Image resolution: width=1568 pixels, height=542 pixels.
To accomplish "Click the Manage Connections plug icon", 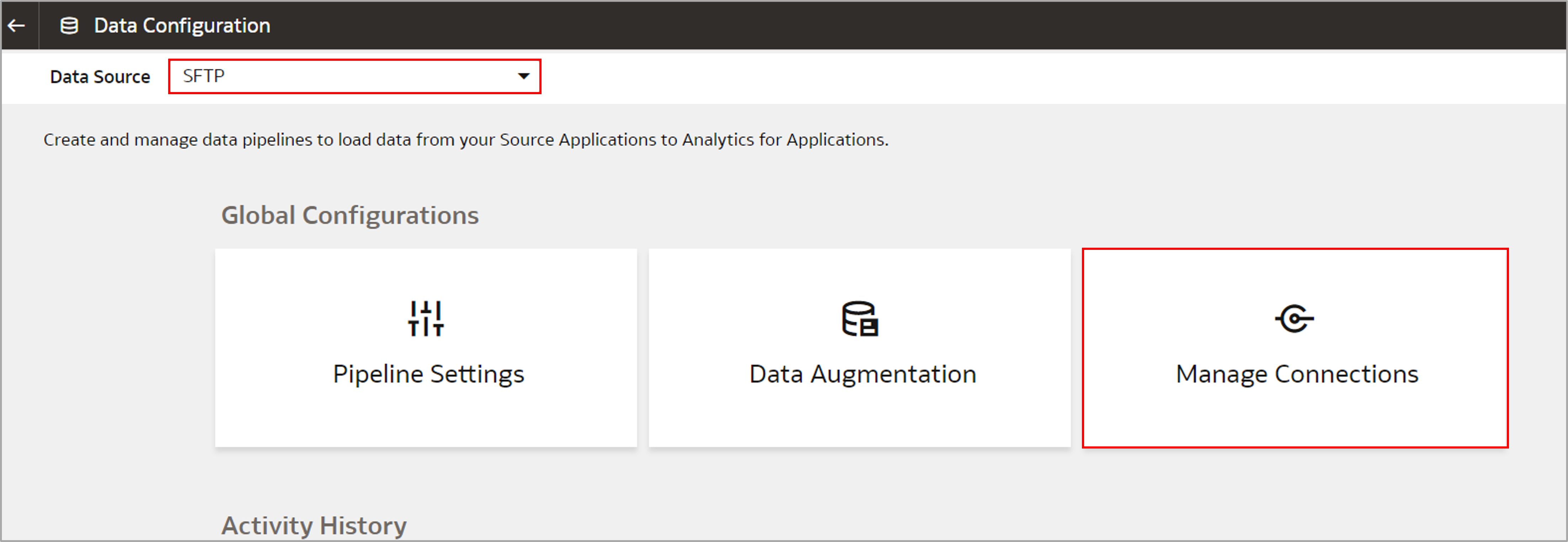I will (1294, 318).
